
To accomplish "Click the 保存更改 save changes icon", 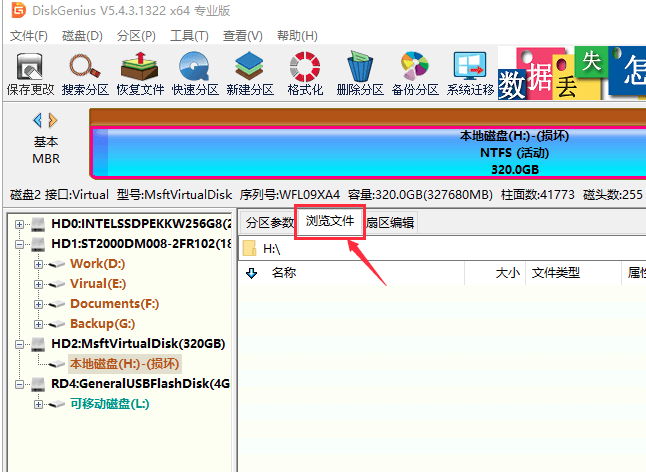I will 30,73.
